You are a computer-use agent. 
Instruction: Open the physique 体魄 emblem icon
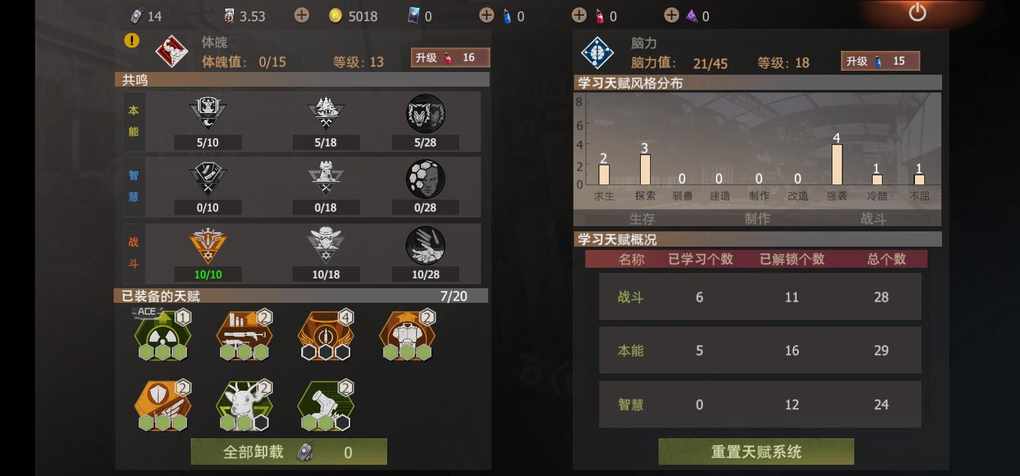pyautogui.click(x=172, y=52)
